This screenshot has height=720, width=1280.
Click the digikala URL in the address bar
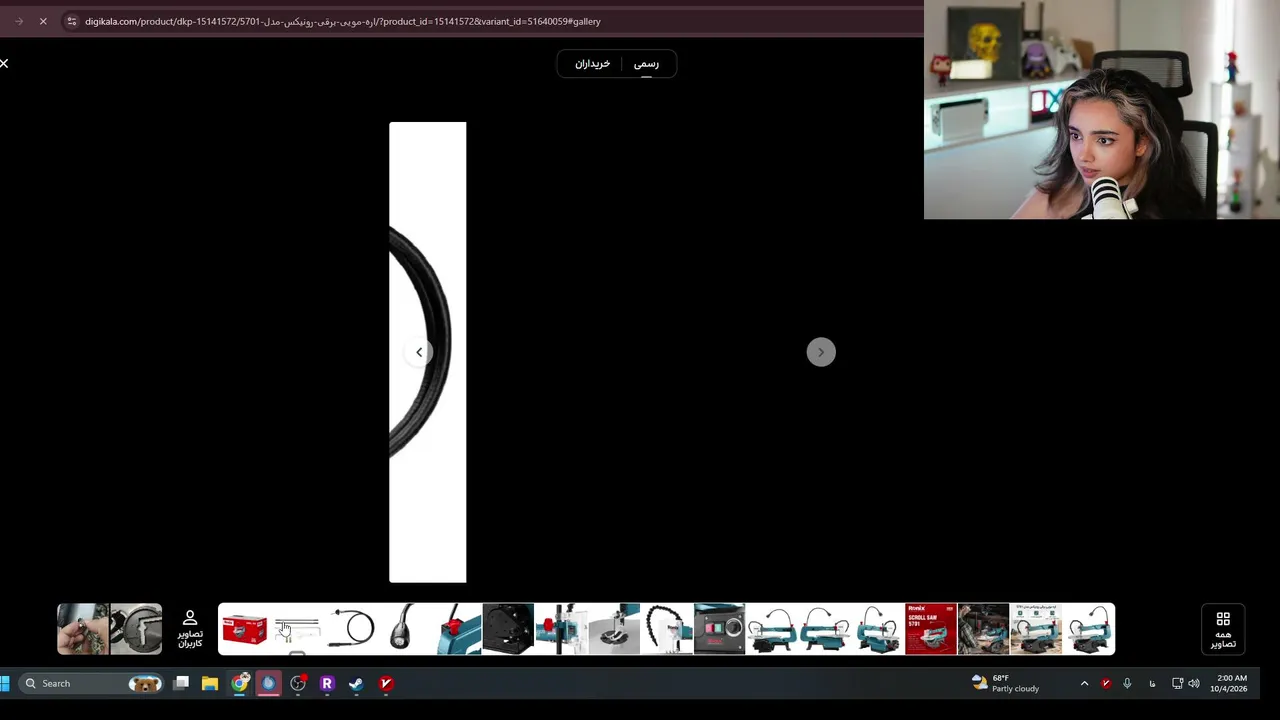343,21
